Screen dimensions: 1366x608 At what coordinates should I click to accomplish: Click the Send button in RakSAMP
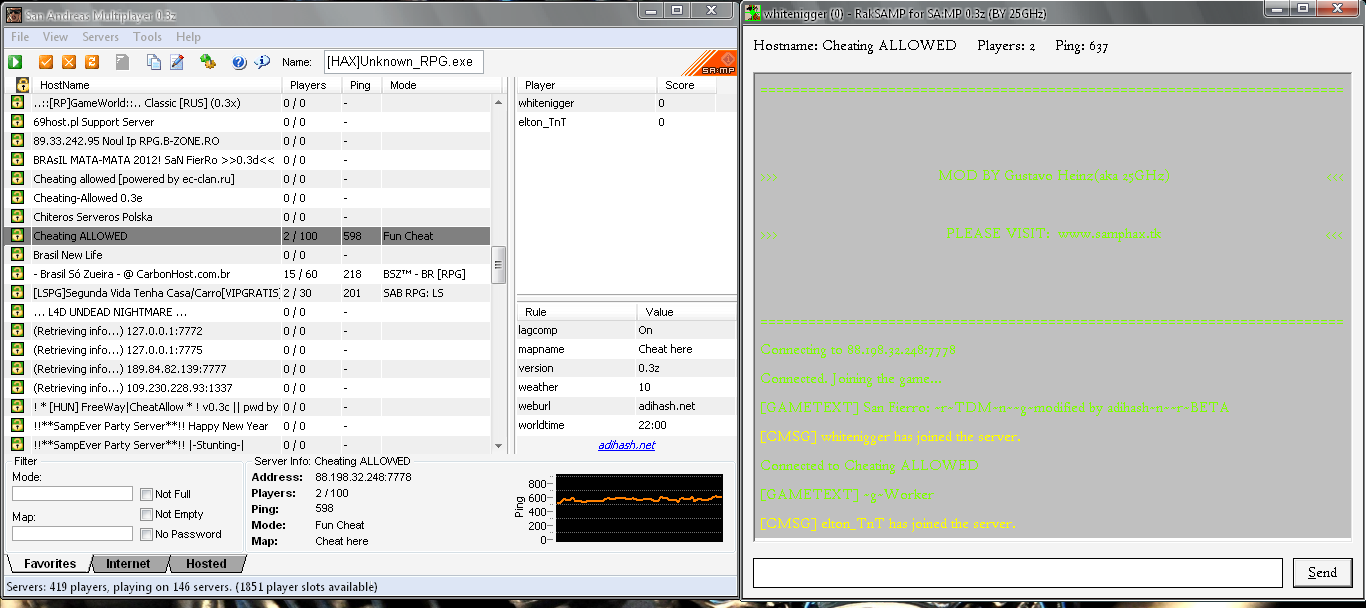[x=1322, y=573]
